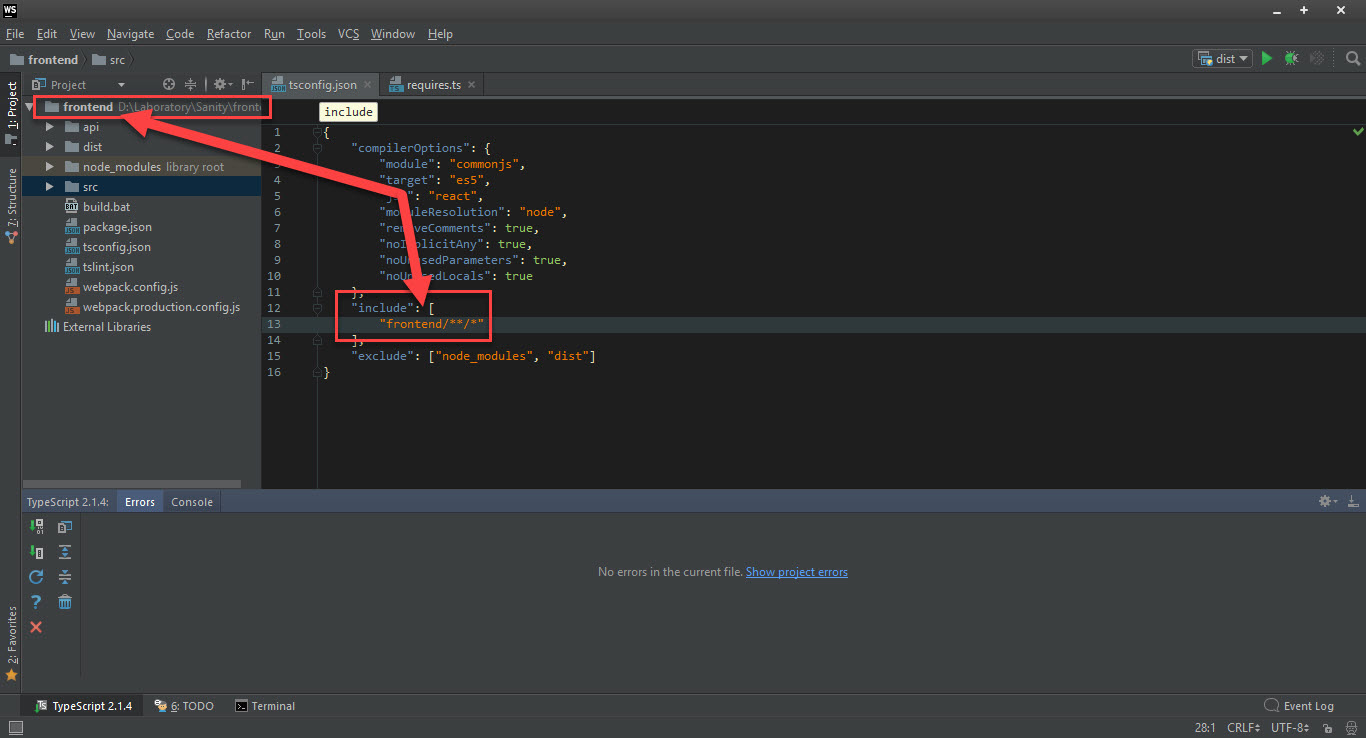Image resolution: width=1366 pixels, height=738 pixels.
Task: Close the tsconfig.json editor tab
Action: (x=368, y=85)
